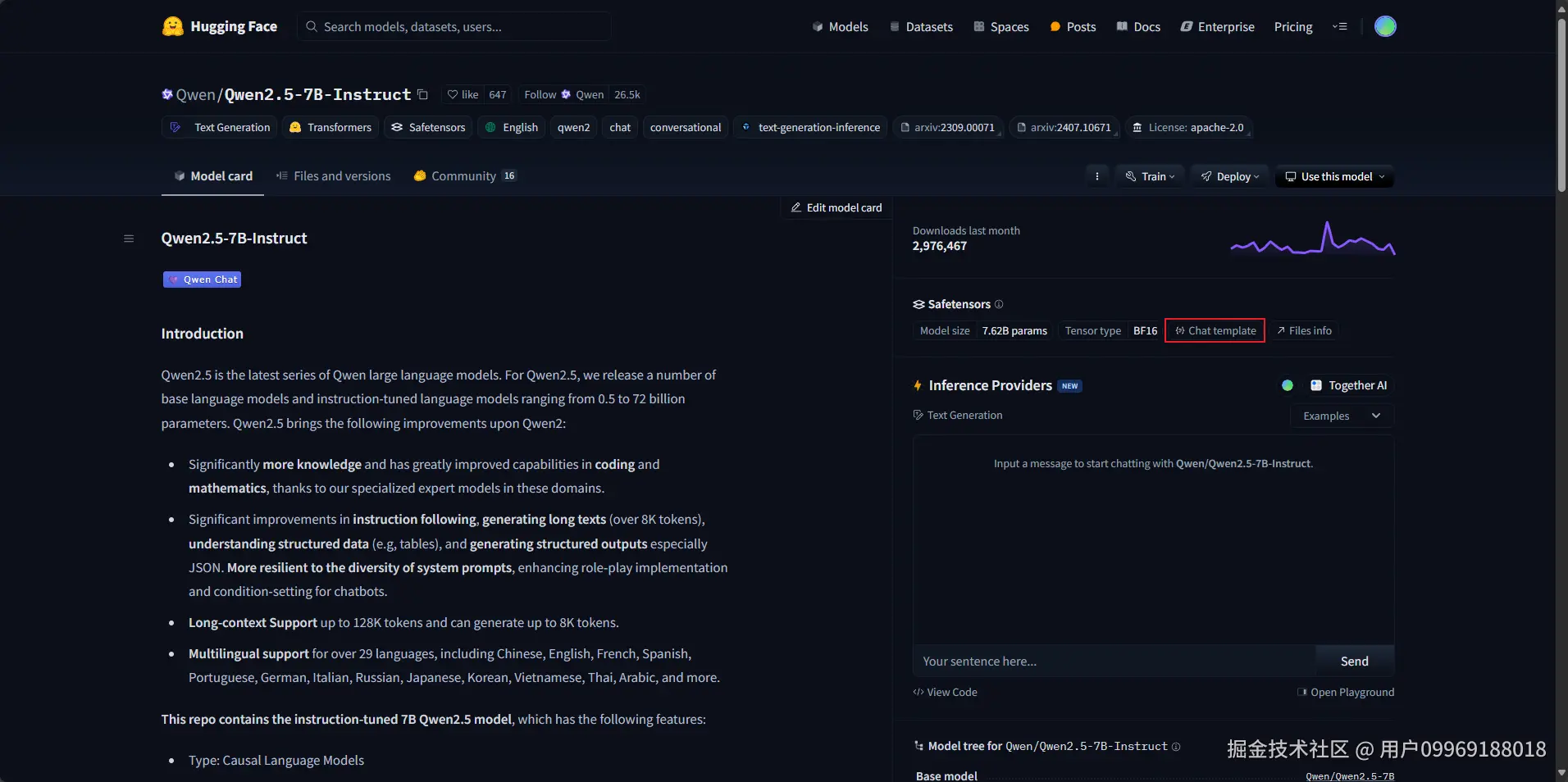Click the Qwen organization name in title
Image resolution: width=1568 pixels, height=782 pixels.
(195, 94)
